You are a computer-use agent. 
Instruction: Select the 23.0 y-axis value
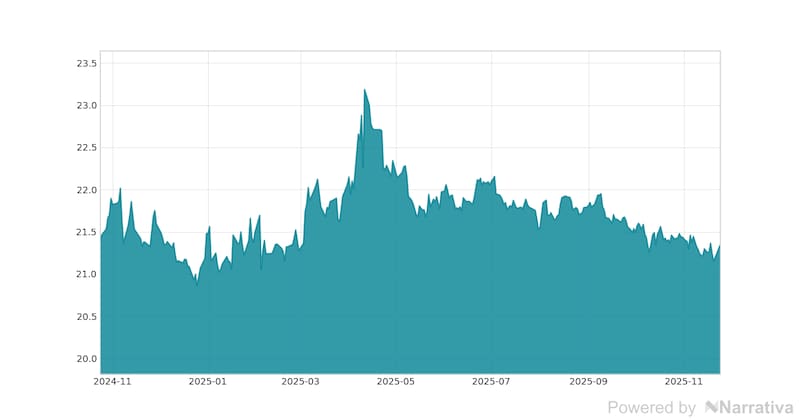[x=86, y=106]
